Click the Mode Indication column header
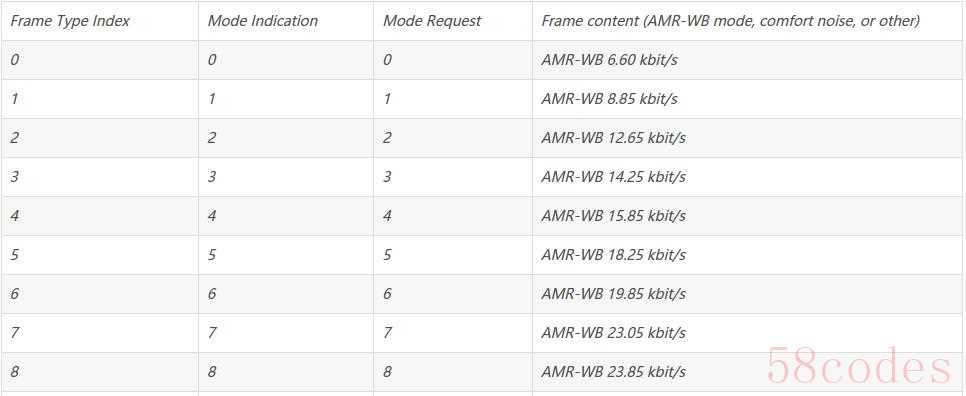This screenshot has height=396, width=966. point(263,21)
